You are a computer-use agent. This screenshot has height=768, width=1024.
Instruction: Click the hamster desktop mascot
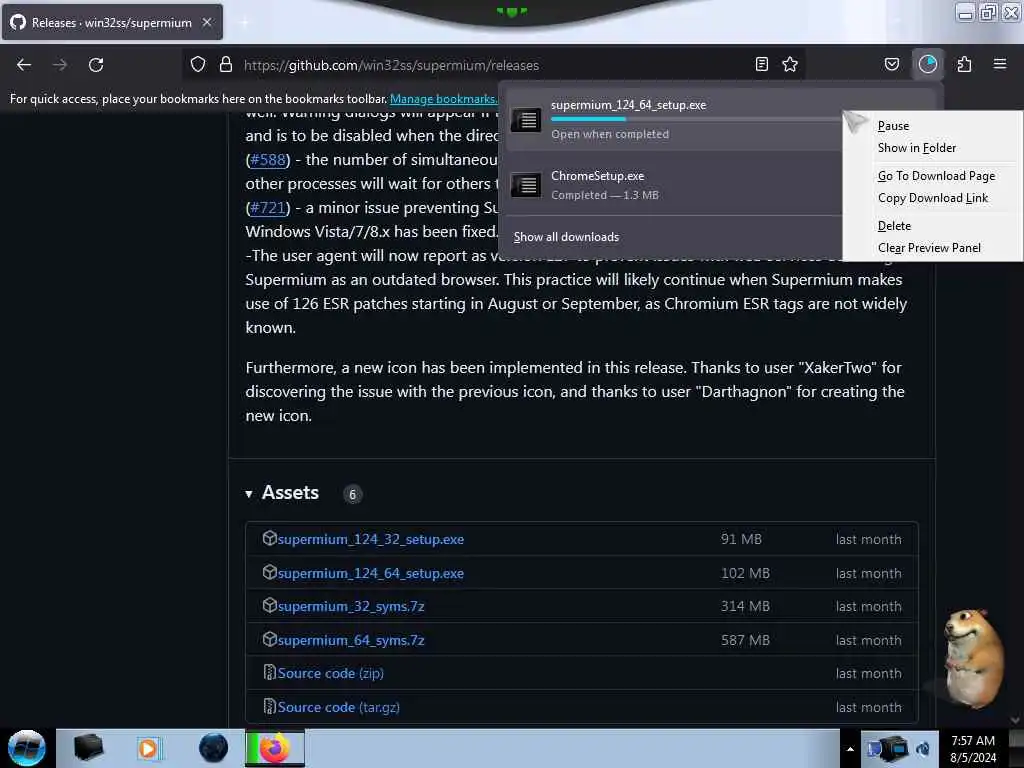pyautogui.click(x=973, y=658)
